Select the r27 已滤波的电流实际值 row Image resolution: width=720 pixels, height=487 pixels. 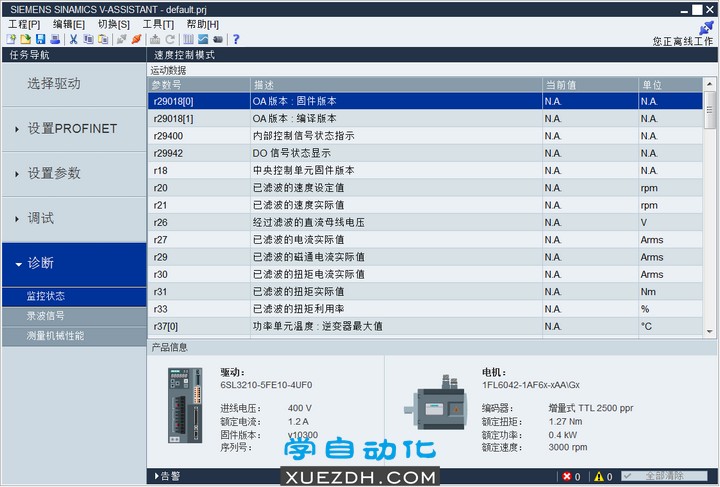425,240
